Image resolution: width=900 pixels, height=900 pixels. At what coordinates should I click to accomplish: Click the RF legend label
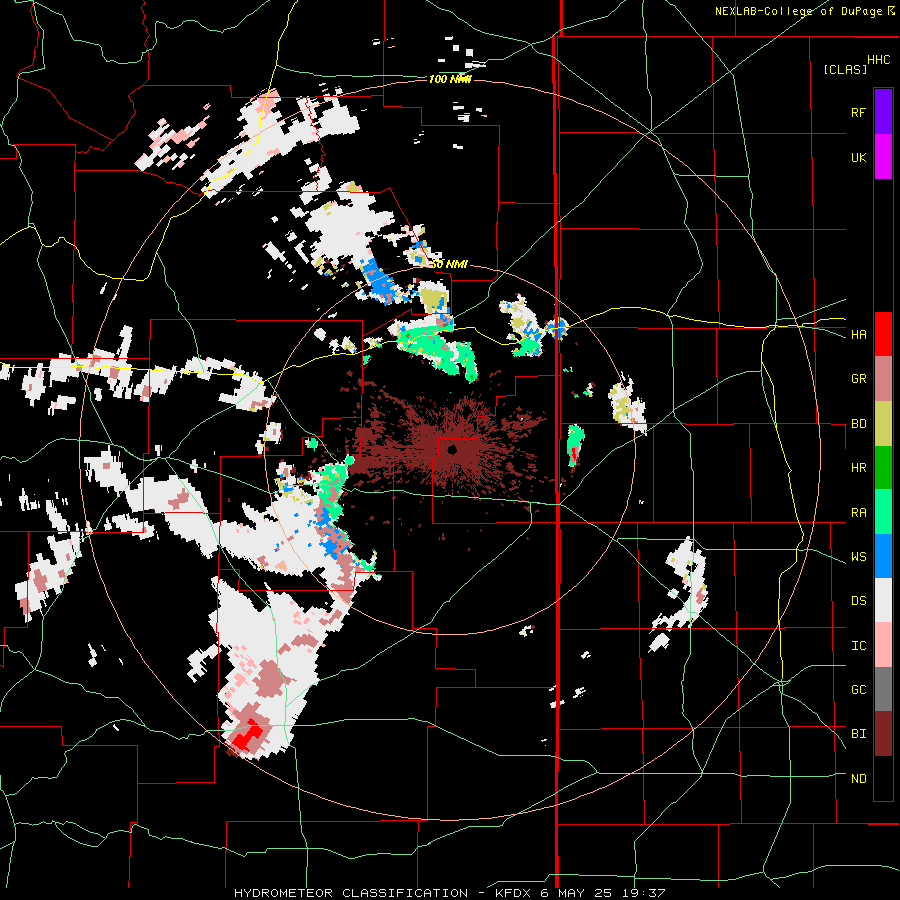tap(858, 113)
